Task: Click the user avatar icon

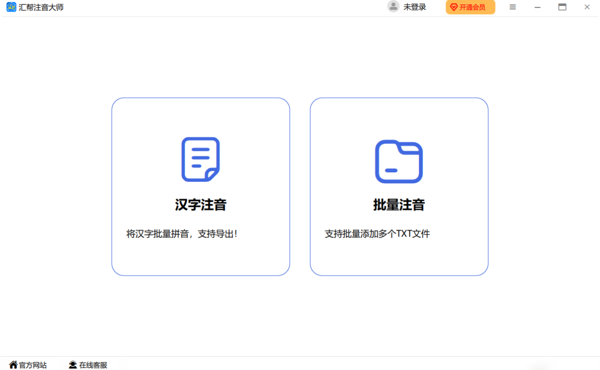Action: coord(393,7)
